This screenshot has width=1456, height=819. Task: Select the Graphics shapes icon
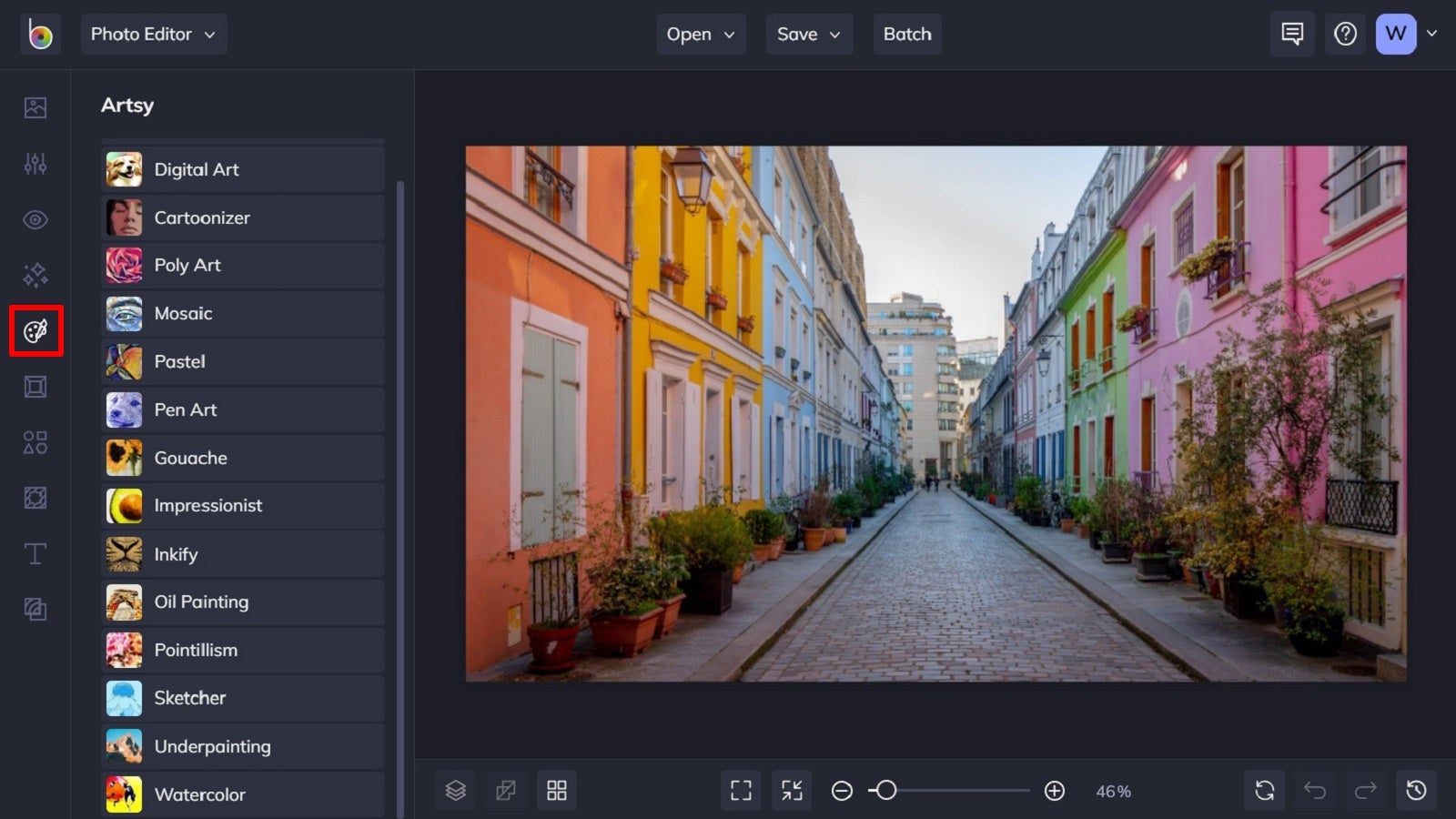[x=35, y=442]
